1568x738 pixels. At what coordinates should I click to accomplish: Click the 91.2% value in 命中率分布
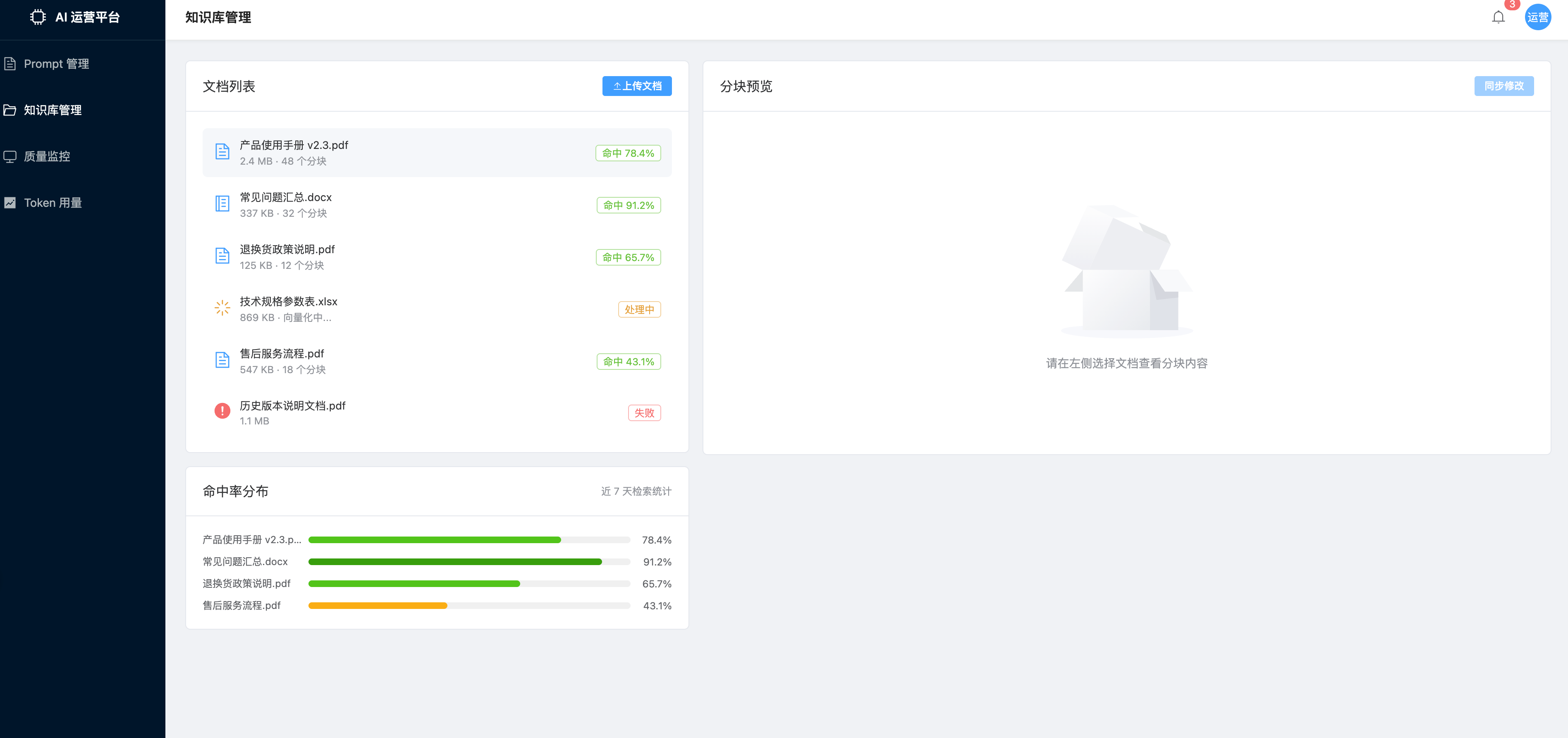(x=657, y=562)
